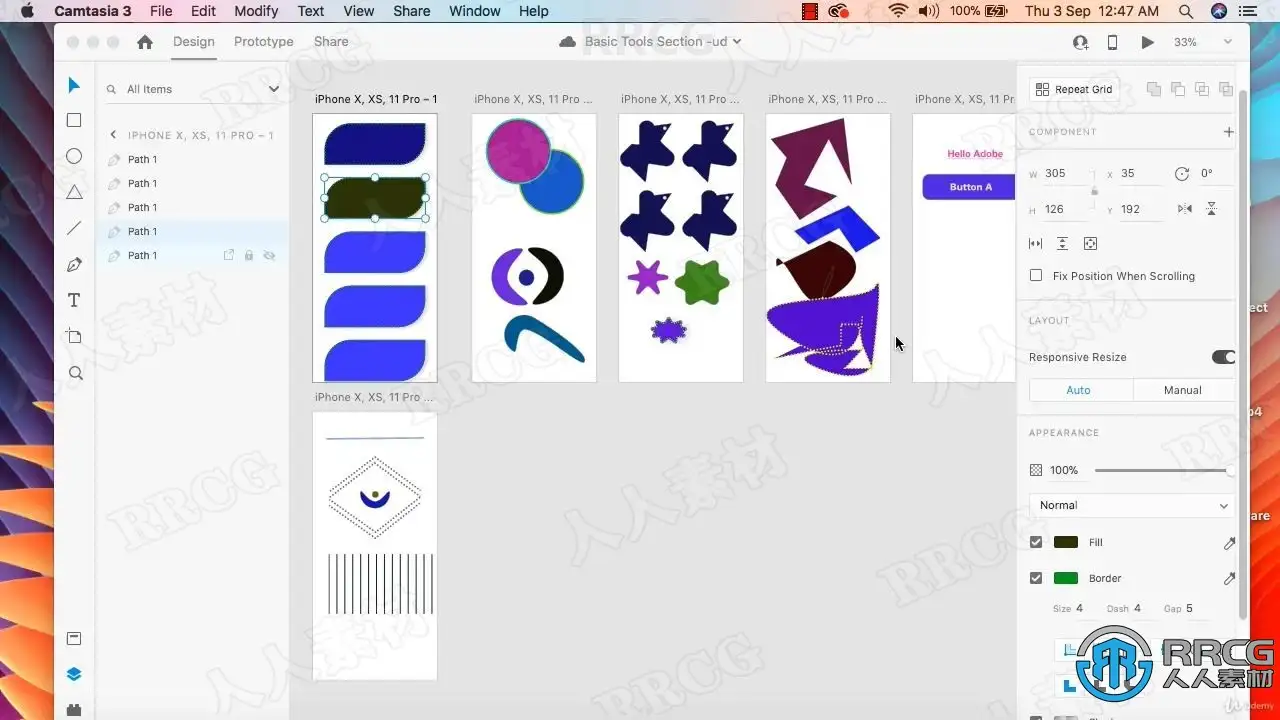
Task: Switch to the Prototype tab
Action: click(x=264, y=42)
